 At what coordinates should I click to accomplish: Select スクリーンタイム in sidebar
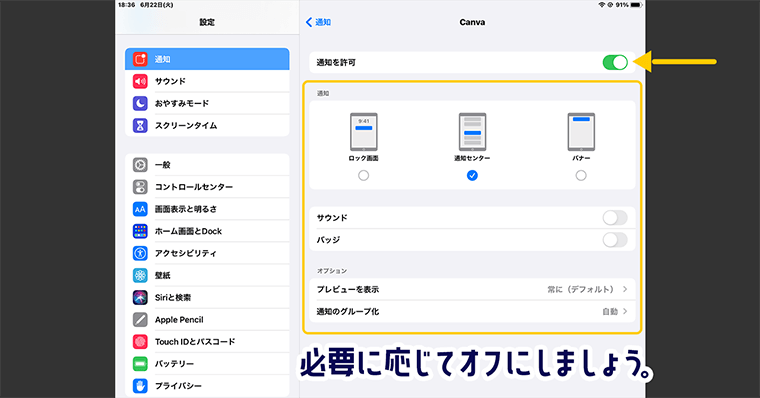pyautogui.click(x=207, y=126)
